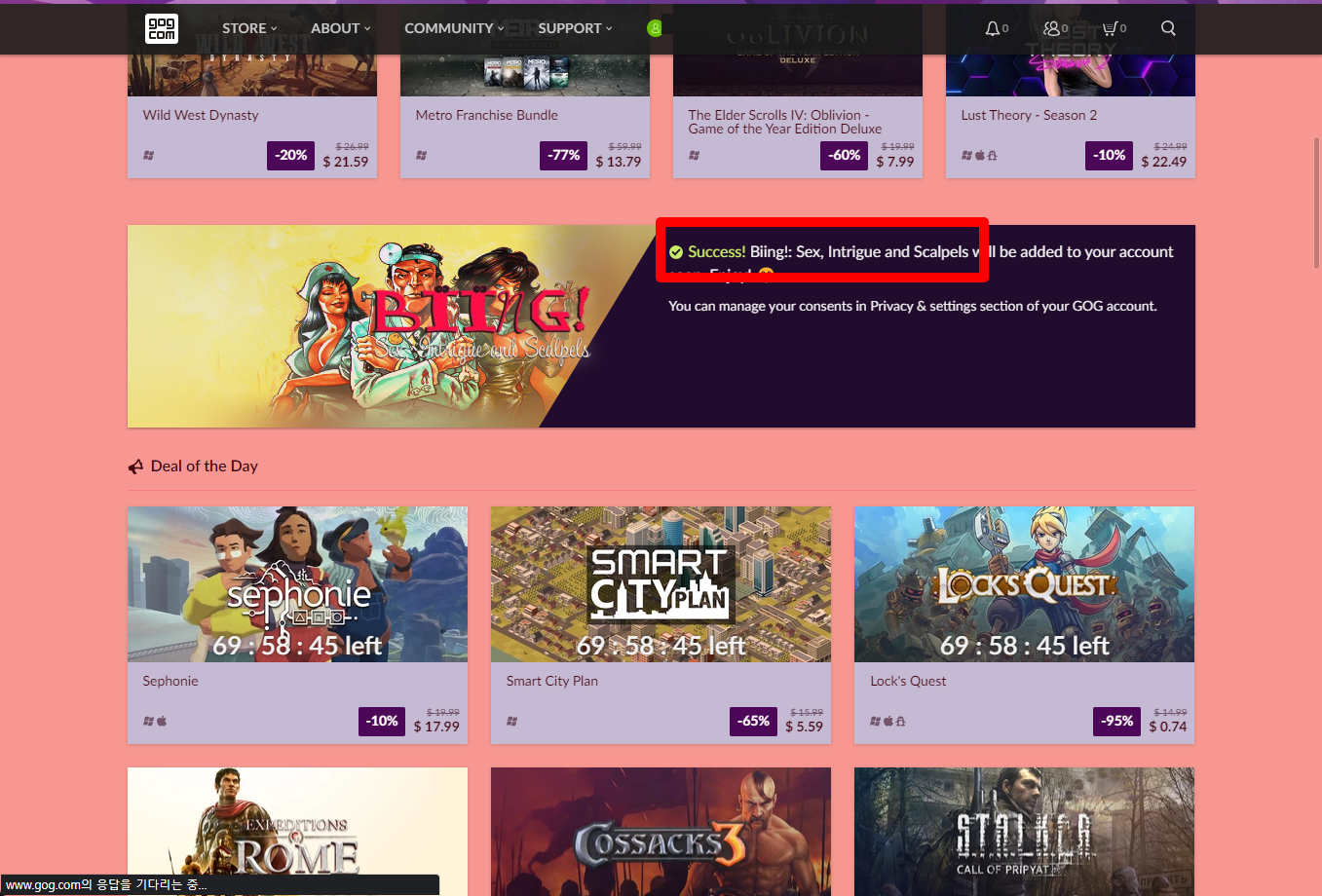The image size is (1322, 896).
Task: Open the SUPPORT dropdown menu
Action: click(576, 28)
